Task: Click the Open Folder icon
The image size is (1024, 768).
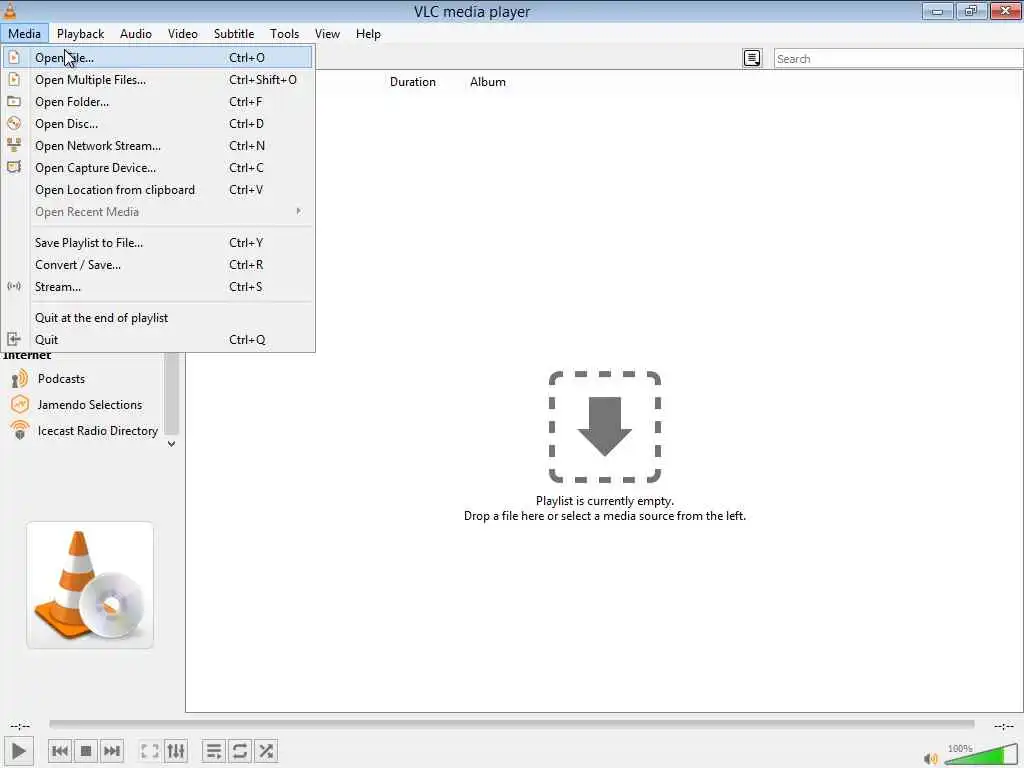Action: [14, 101]
